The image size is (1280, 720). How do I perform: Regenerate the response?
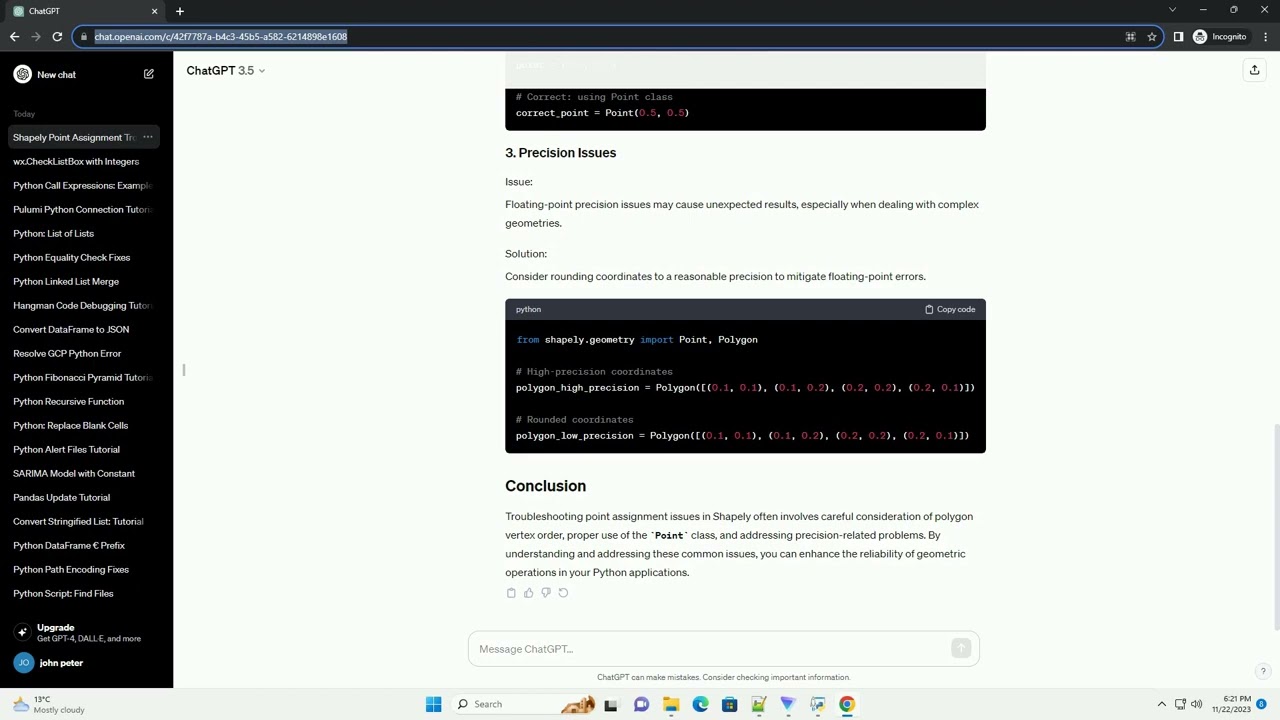(563, 593)
